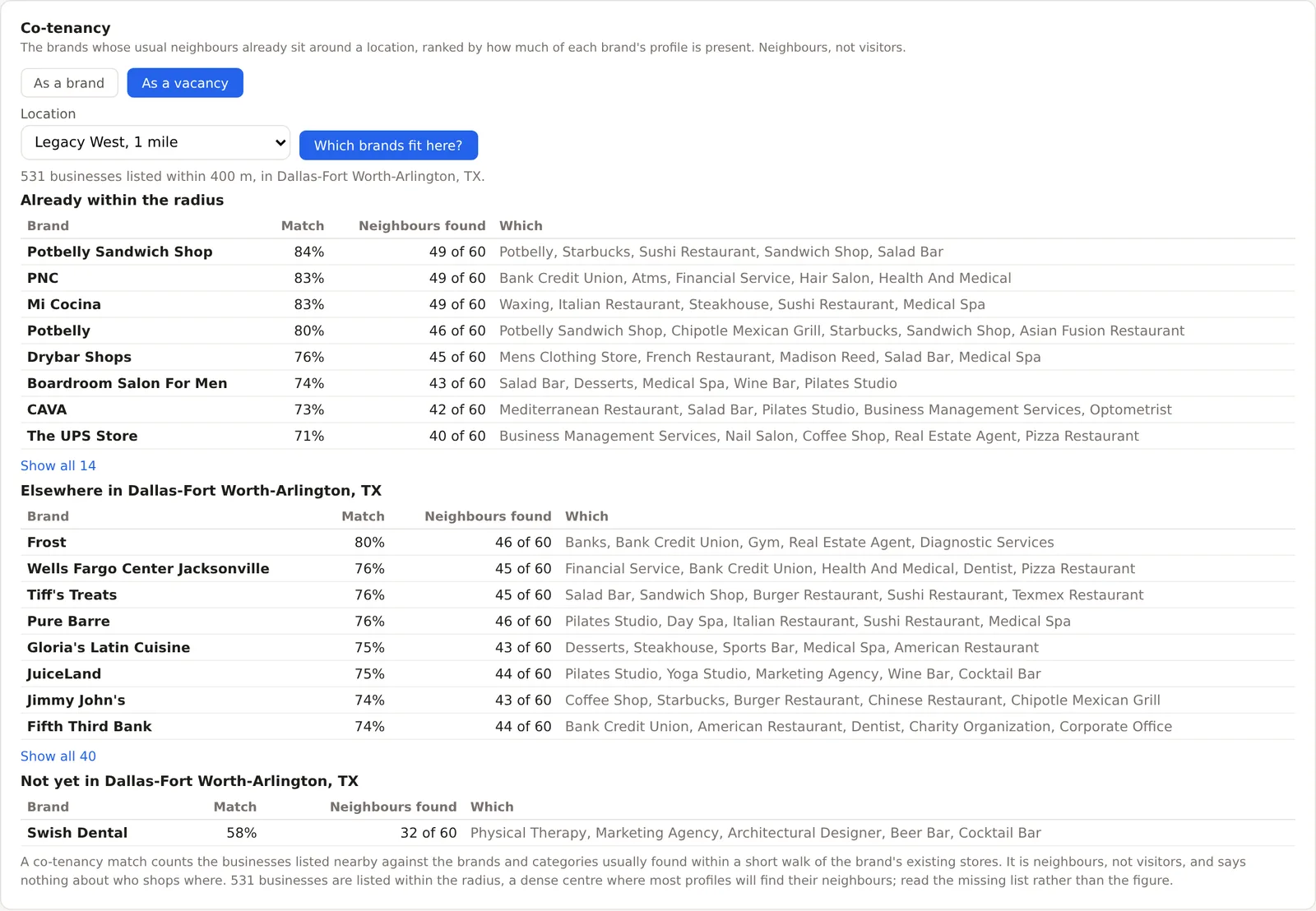Click the 531 businesses listed within 400 m text
This screenshot has width=1316, height=911.
tap(253, 177)
